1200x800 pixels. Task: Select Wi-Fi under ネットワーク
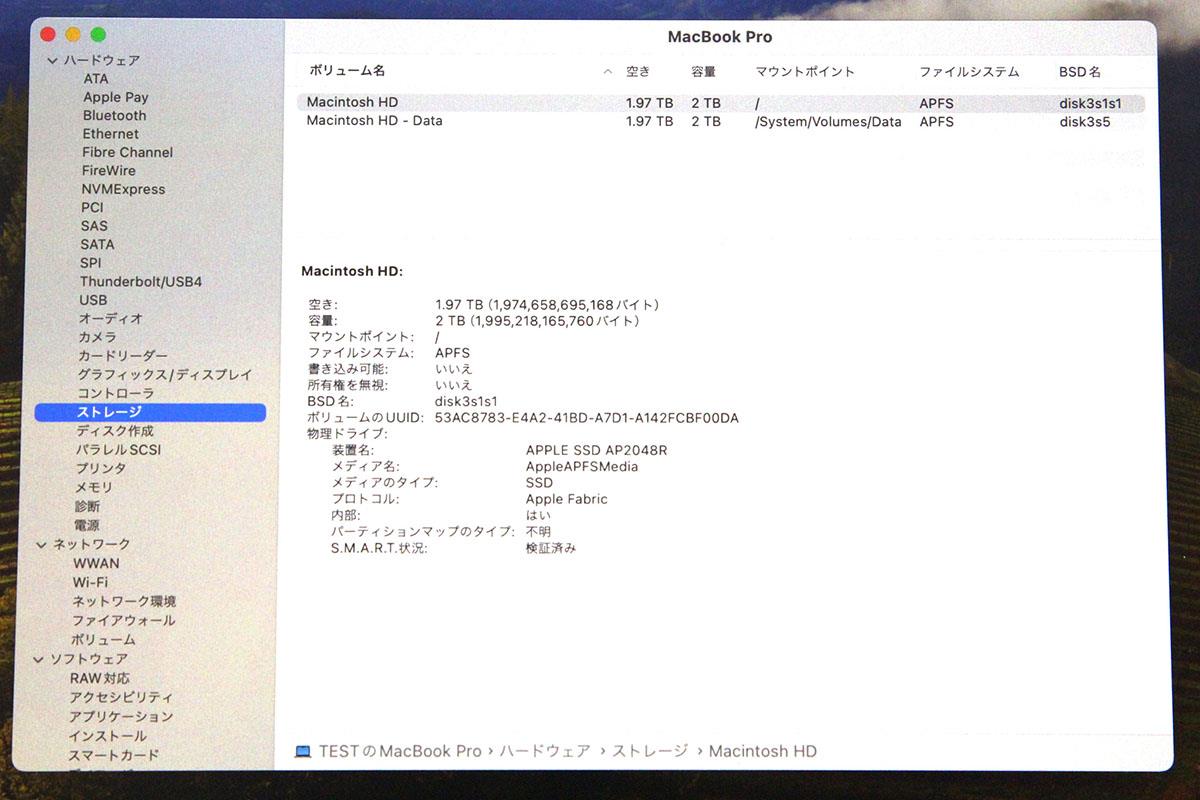pyautogui.click(x=90, y=582)
